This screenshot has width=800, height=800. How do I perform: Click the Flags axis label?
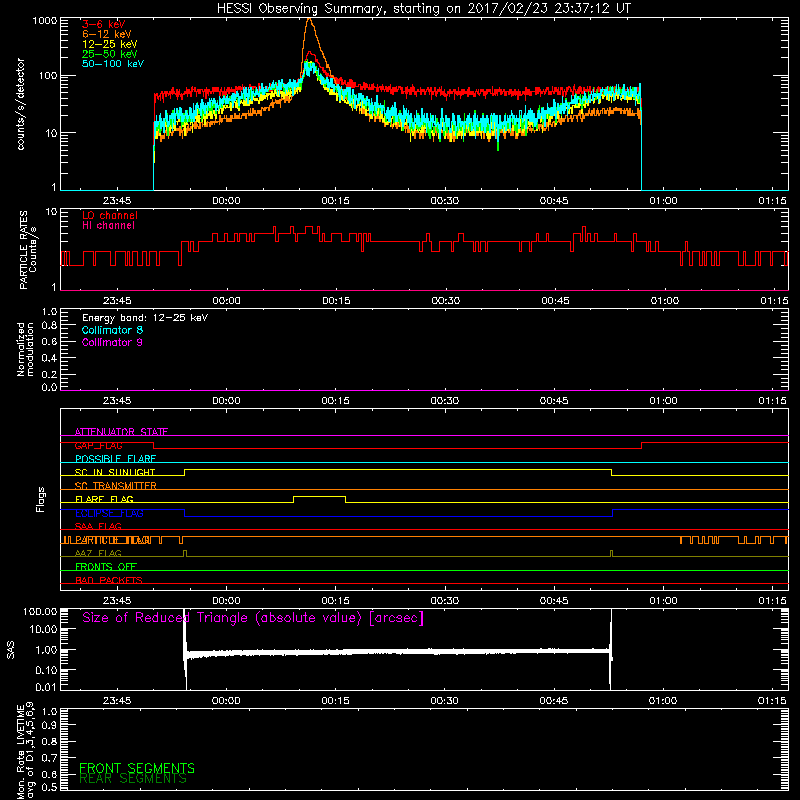click(x=41, y=499)
